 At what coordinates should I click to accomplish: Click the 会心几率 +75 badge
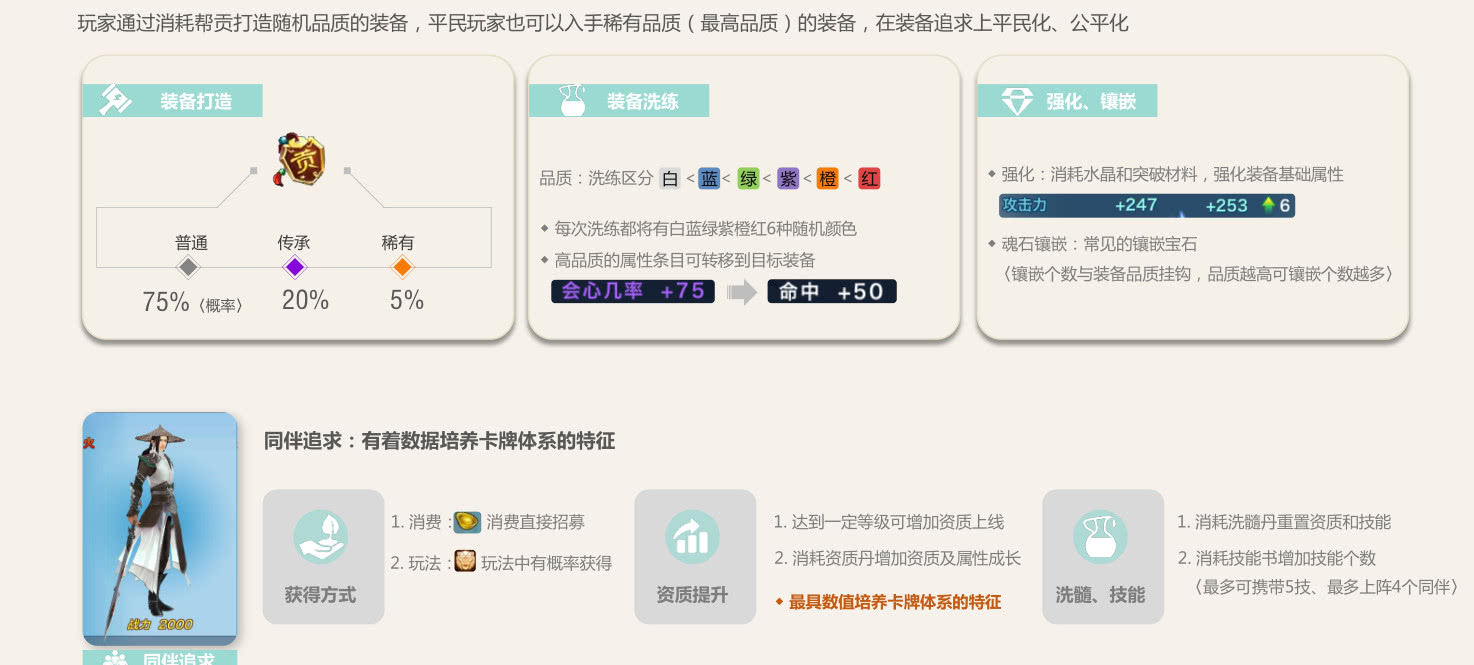point(632,292)
